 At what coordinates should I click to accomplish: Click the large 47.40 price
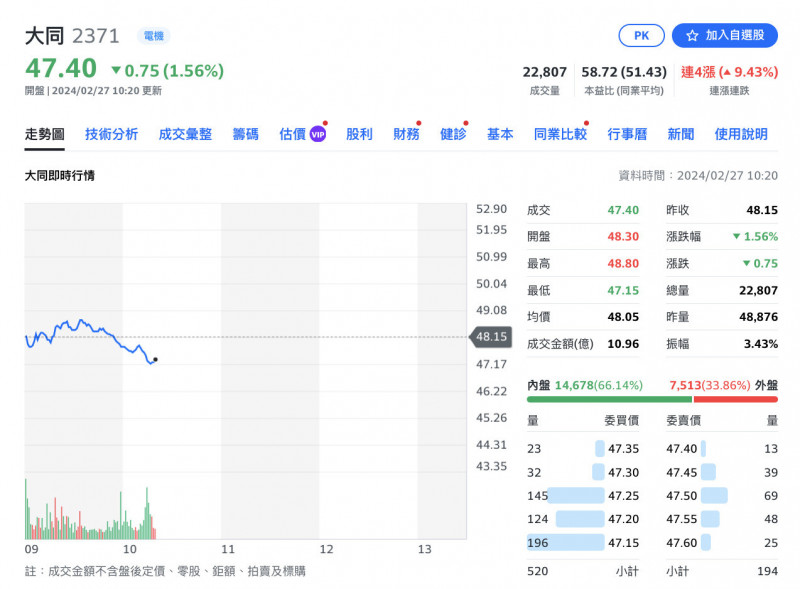tap(61, 68)
